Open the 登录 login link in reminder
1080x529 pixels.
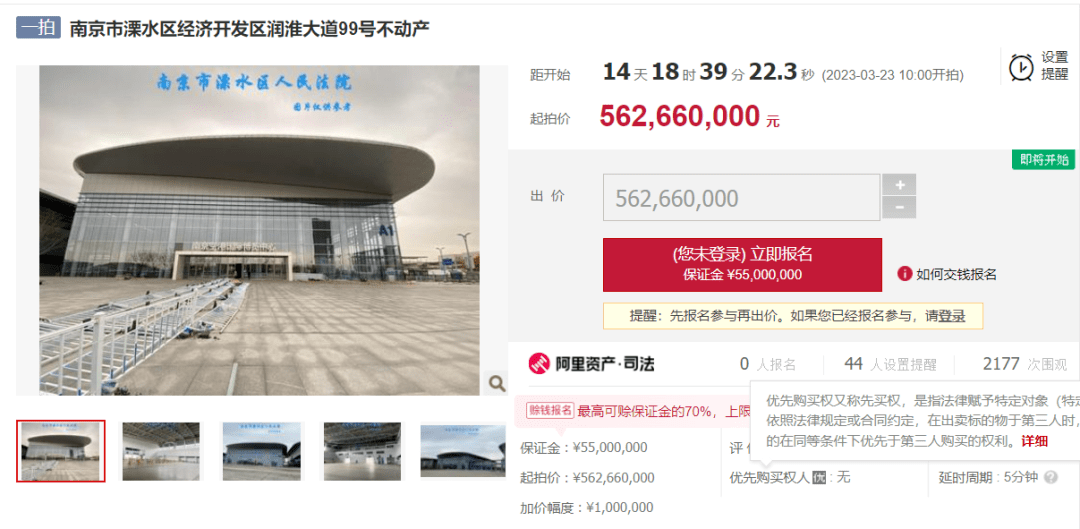[x=951, y=316]
